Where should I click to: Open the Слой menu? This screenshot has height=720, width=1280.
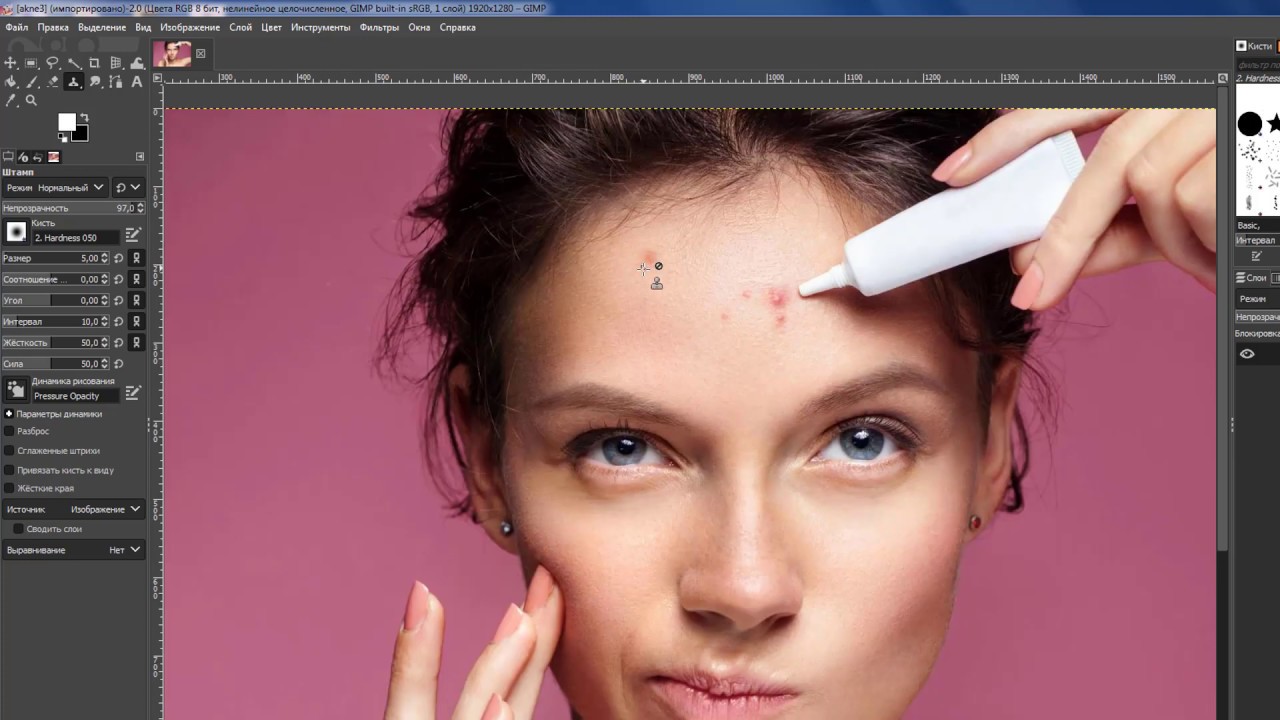(240, 27)
